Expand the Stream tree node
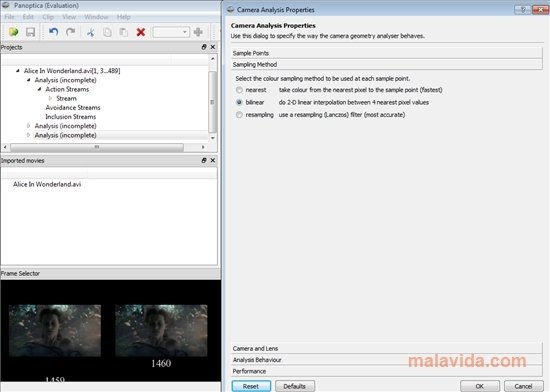Screen dimensions: 550x392 pos(50,99)
